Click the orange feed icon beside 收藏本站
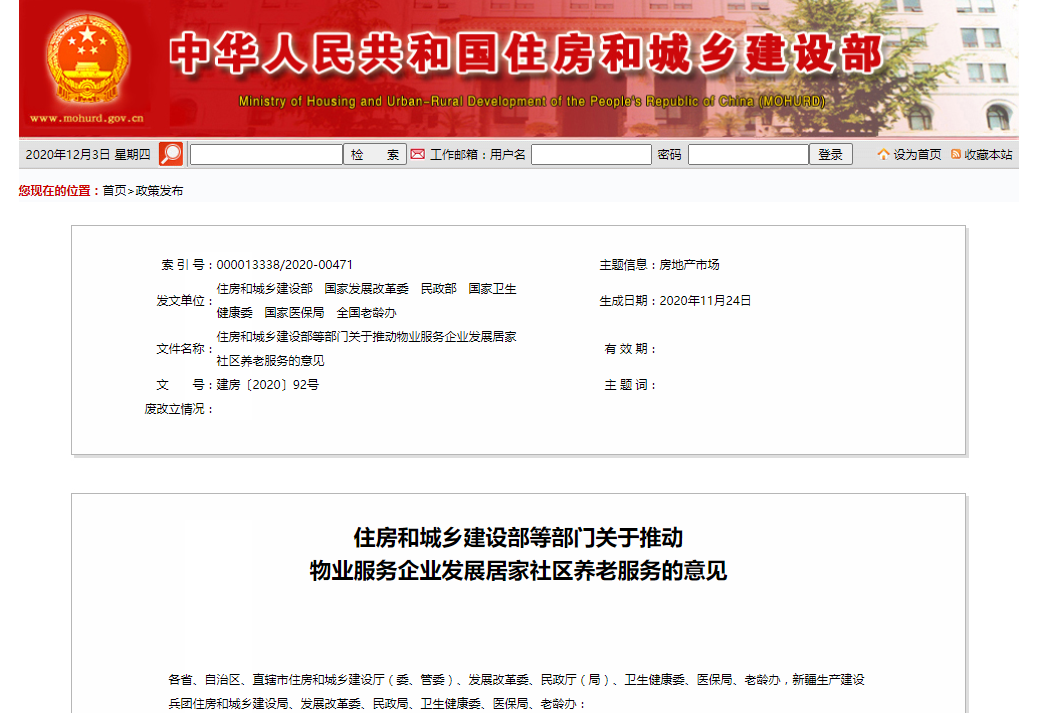 (956, 155)
